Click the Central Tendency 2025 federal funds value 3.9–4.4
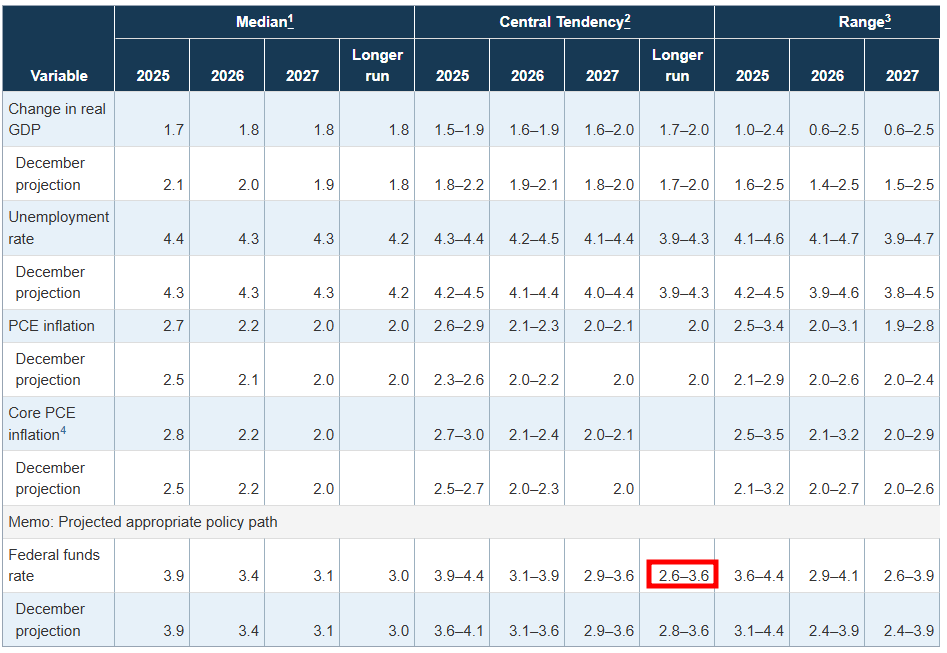This screenshot has width=947, height=653. click(459, 576)
